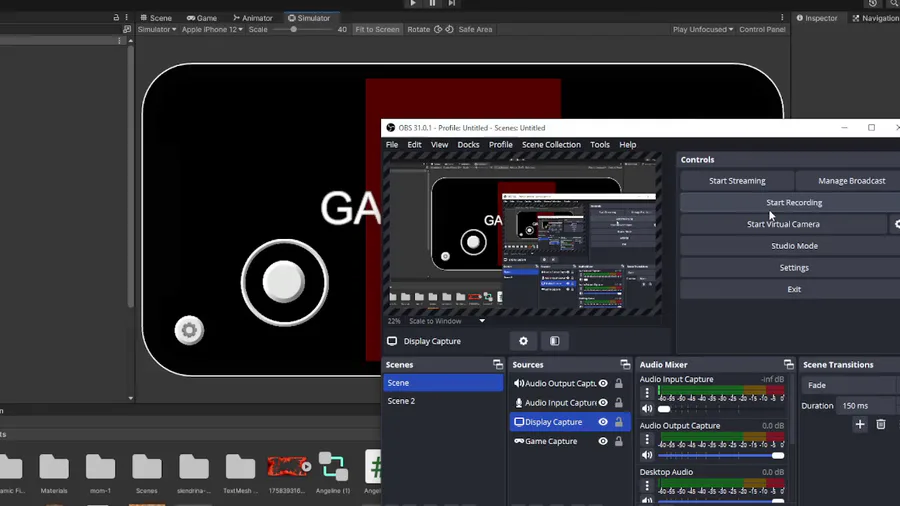Toggle visibility of Audio Output Capture source
The width and height of the screenshot is (900, 506).
(x=603, y=383)
